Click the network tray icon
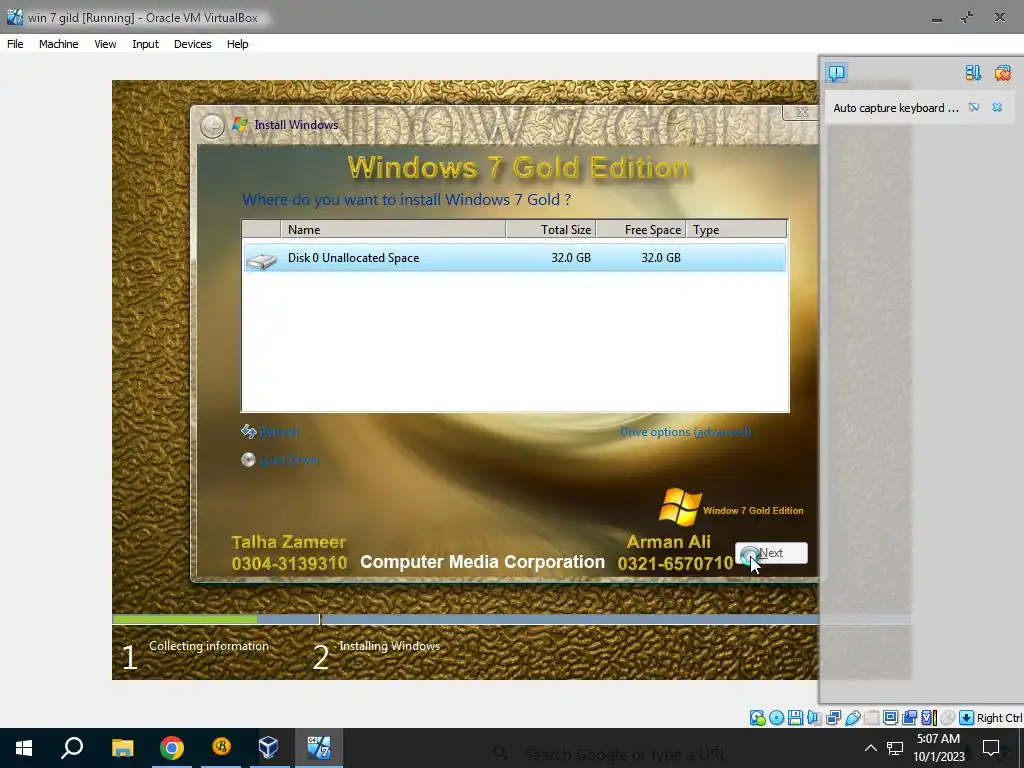Viewport: 1024px width, 768px height. coord(895,748)
